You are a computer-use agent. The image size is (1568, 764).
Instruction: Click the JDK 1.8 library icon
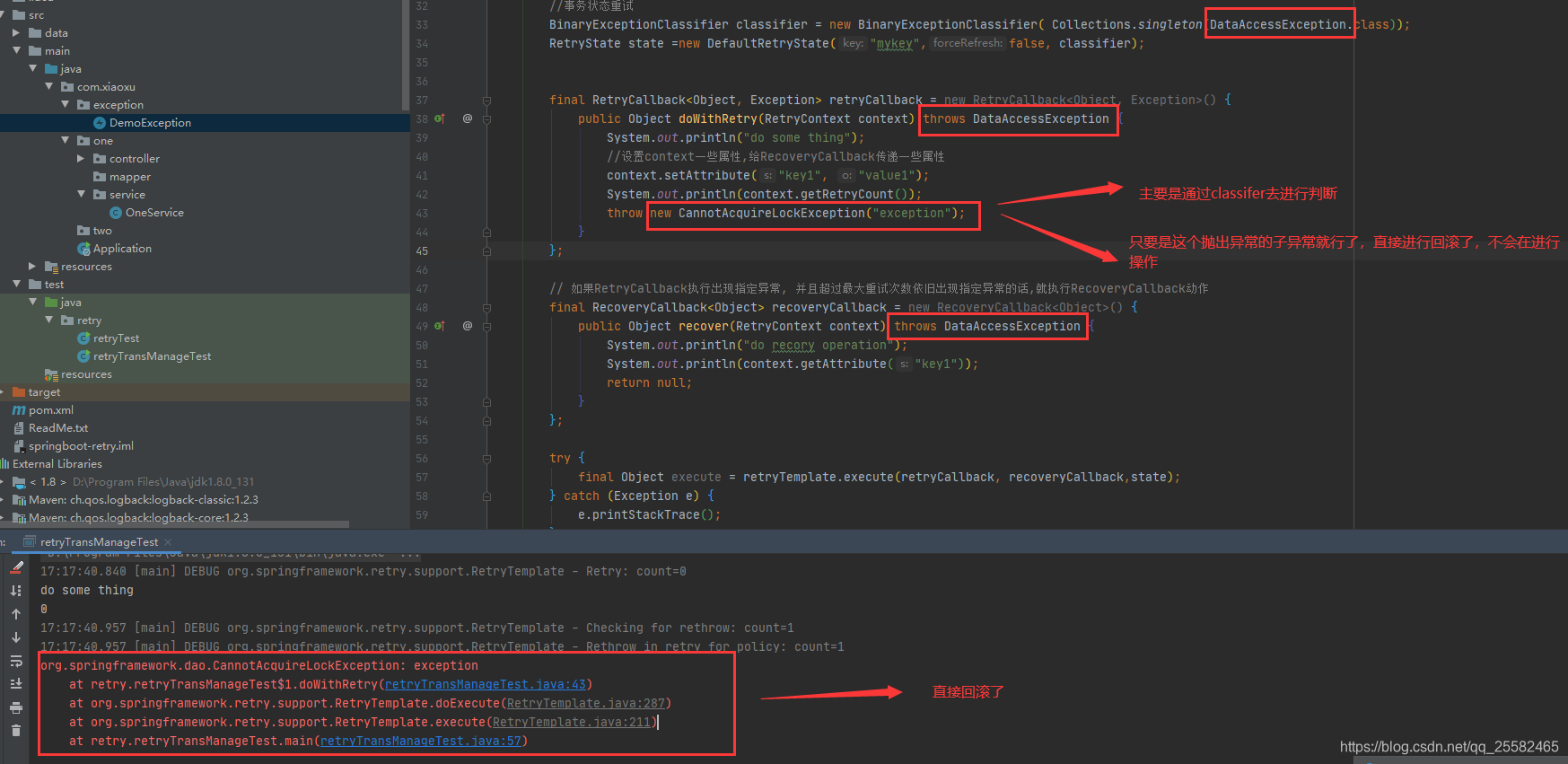pyautogui.click(x=20, y=482)
